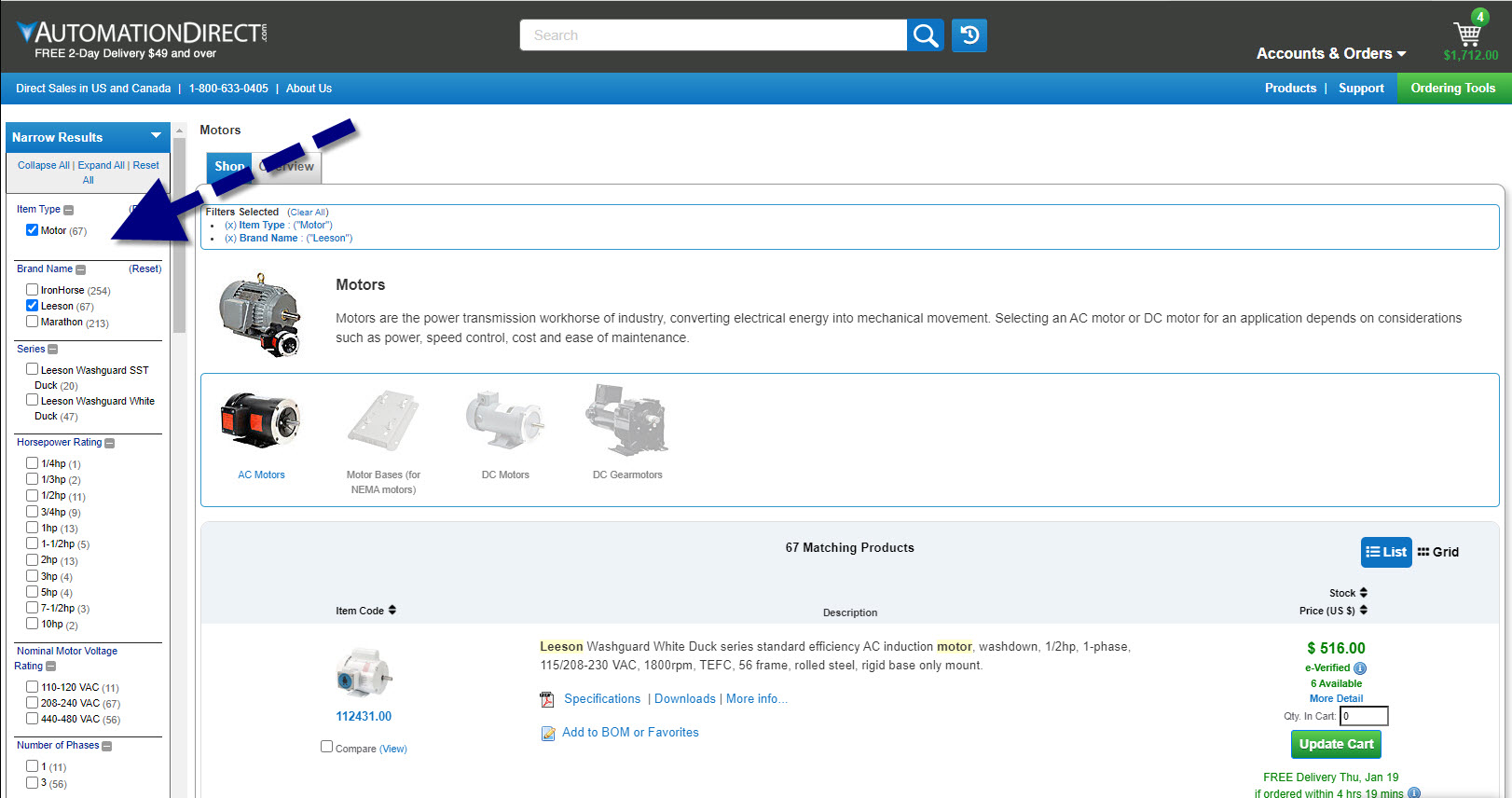The image size is (1512, 798).
Task: Open the search history icon
Action: tap(969, 35)
